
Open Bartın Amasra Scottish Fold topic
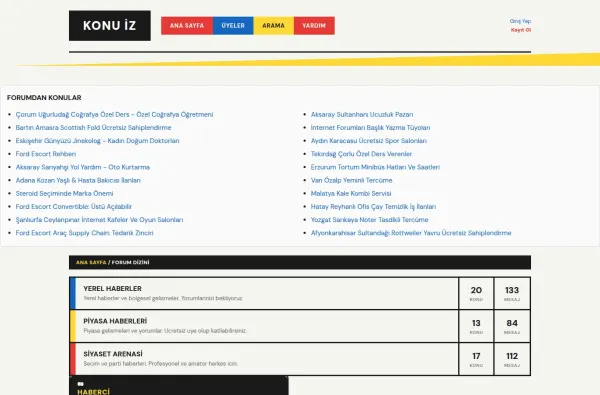tap(93, 127)
